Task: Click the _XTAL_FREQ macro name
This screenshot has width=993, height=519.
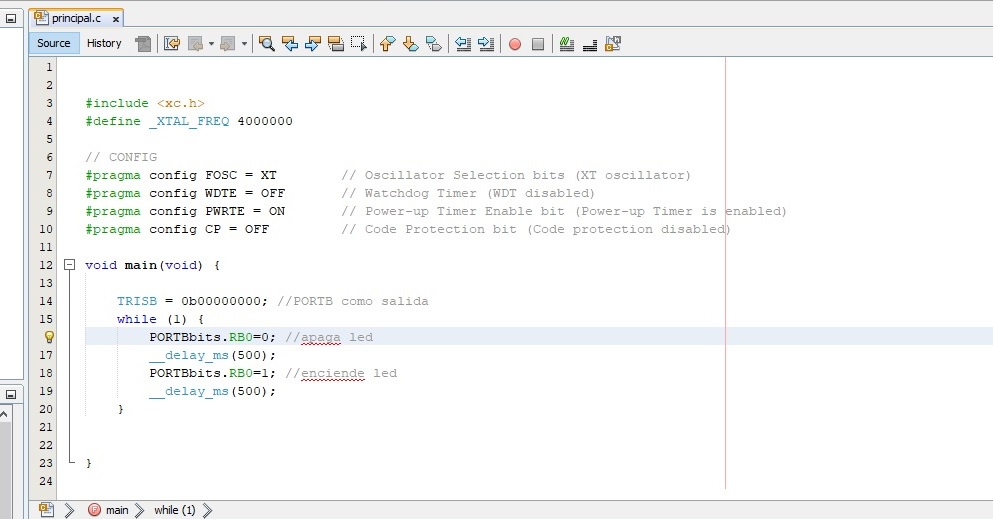Action: click(189, 121)
